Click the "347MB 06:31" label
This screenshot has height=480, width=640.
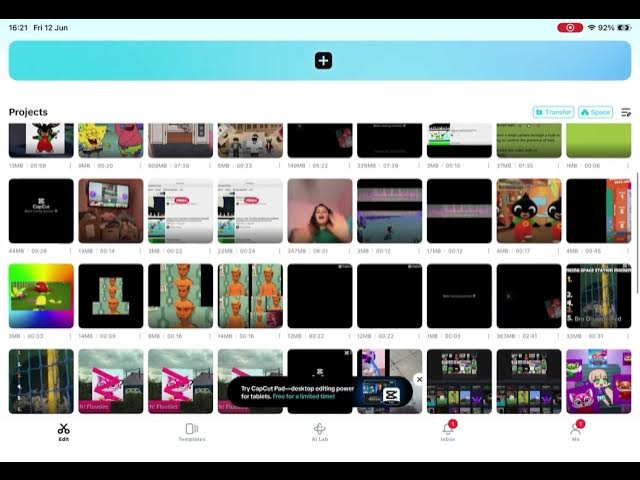(x=308, y=251)
